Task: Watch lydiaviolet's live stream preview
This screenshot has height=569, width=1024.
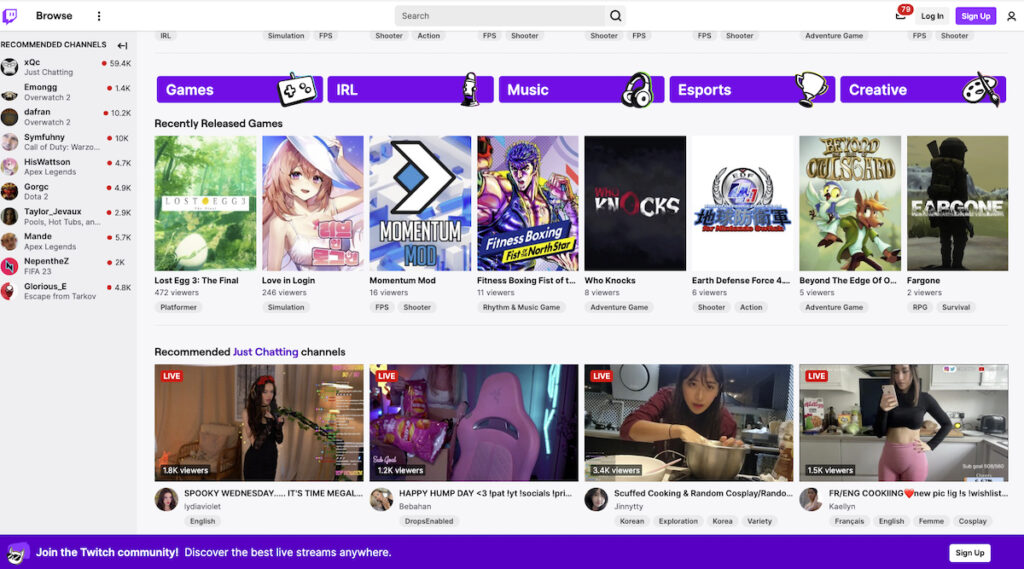Action: [259, 423]
